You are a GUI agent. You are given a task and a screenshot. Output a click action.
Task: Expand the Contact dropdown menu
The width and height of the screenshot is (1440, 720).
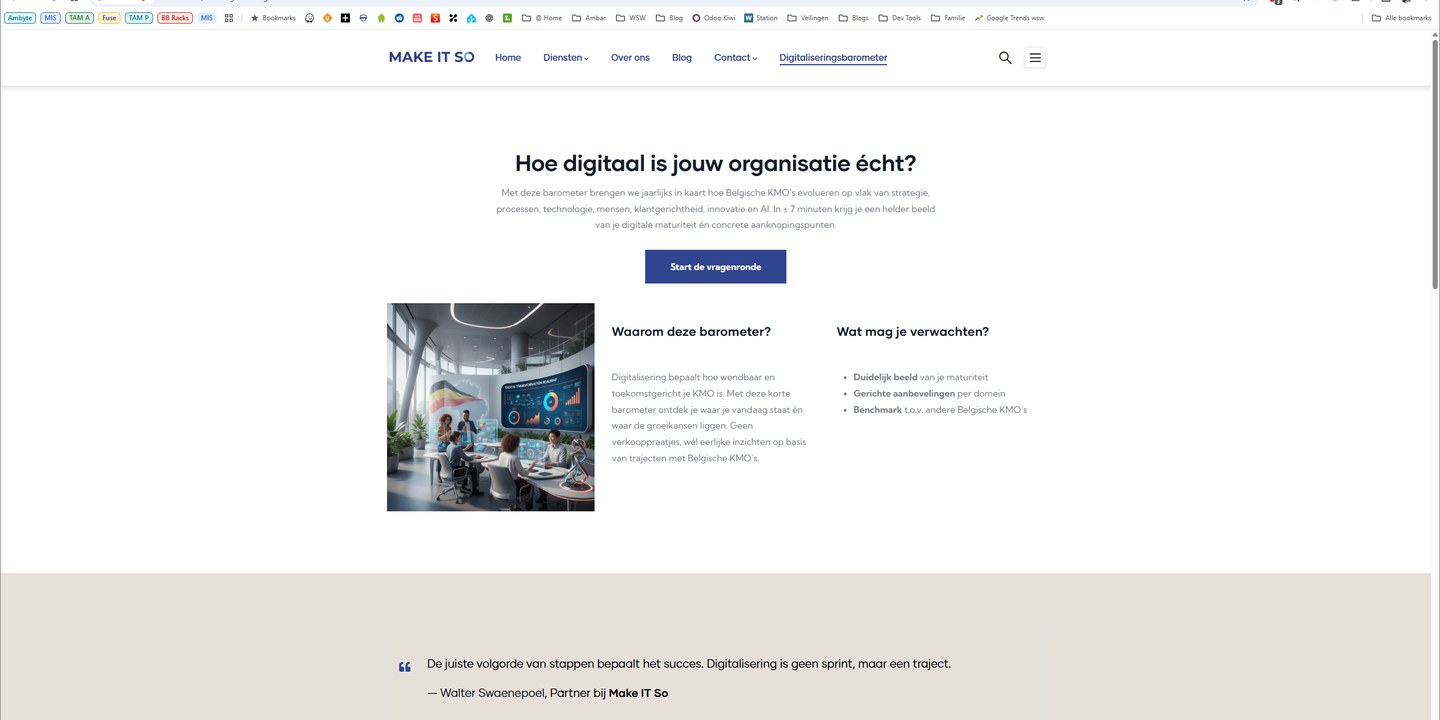pyautogui.click(x=735, y=58)
